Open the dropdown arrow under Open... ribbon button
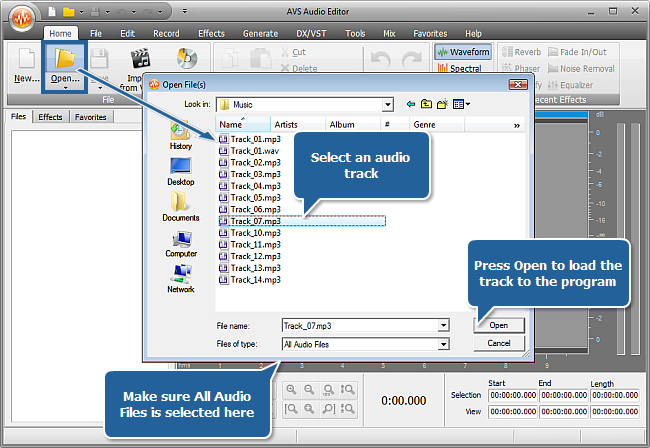Screen dimensions: 650x448 coord(65,88)
